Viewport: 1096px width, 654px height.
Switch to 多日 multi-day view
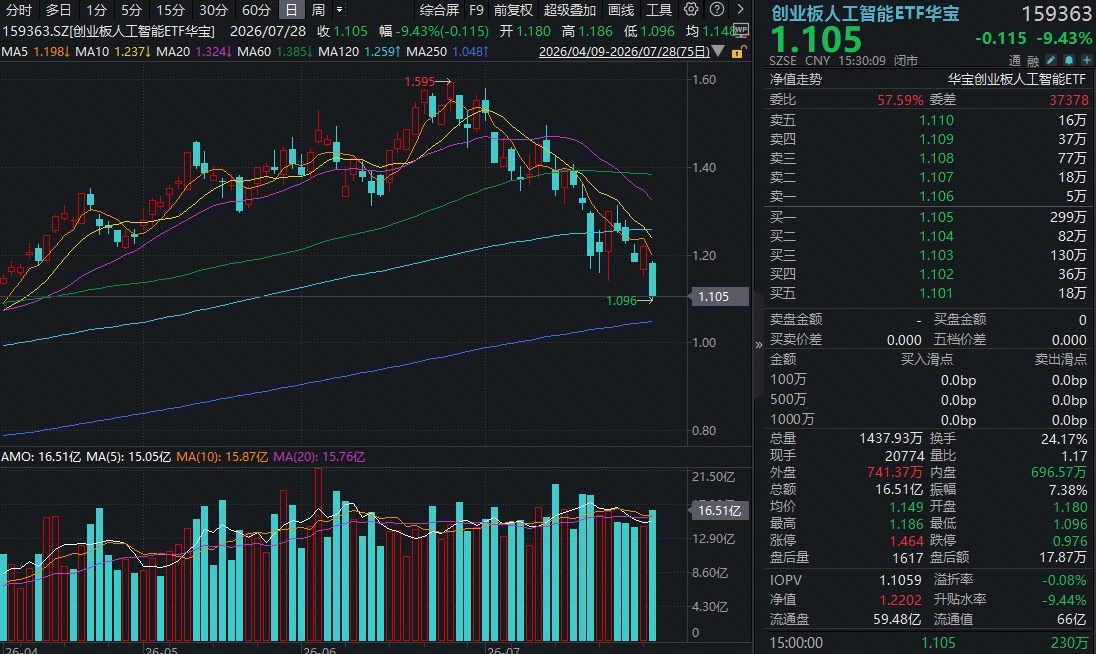point(59,10)
